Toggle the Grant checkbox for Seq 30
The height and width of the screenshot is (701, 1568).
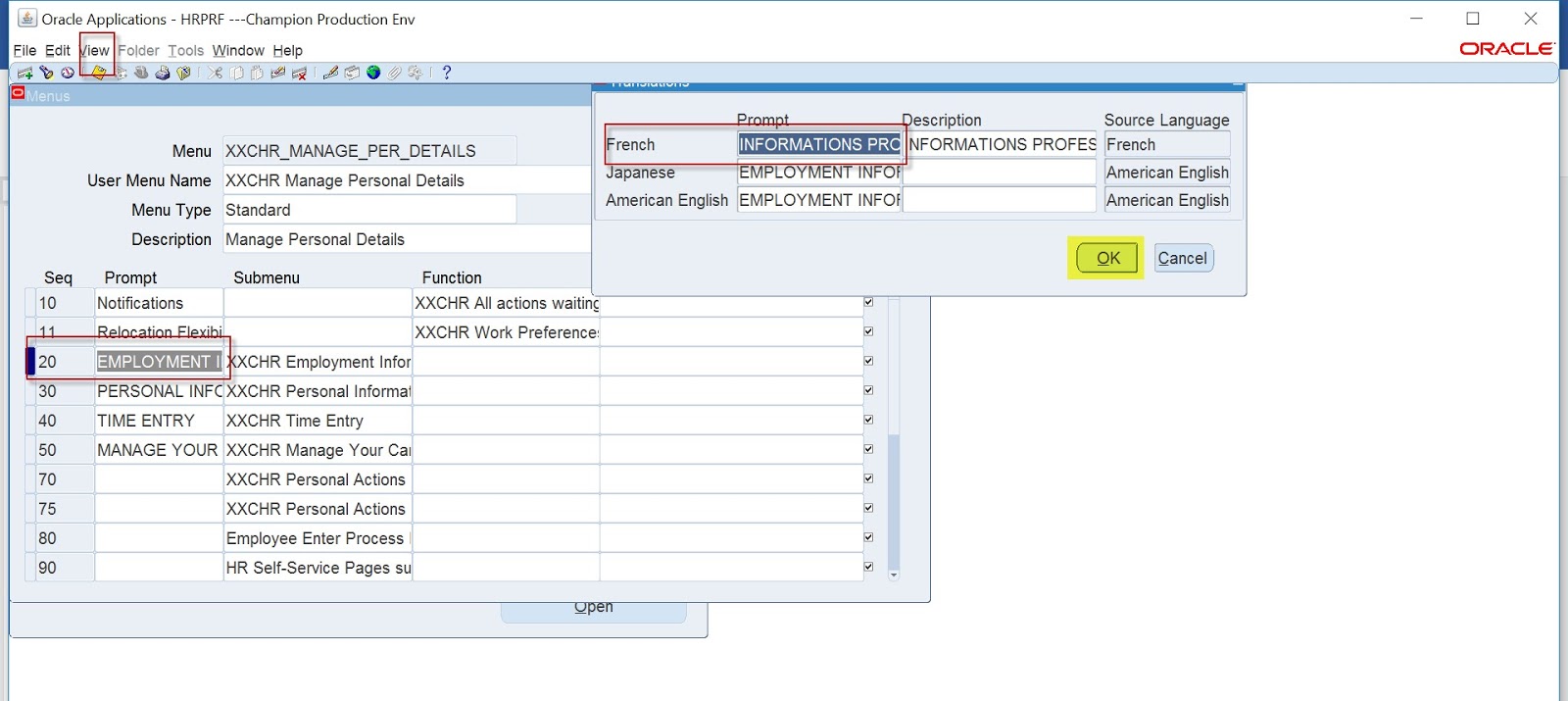868,390
